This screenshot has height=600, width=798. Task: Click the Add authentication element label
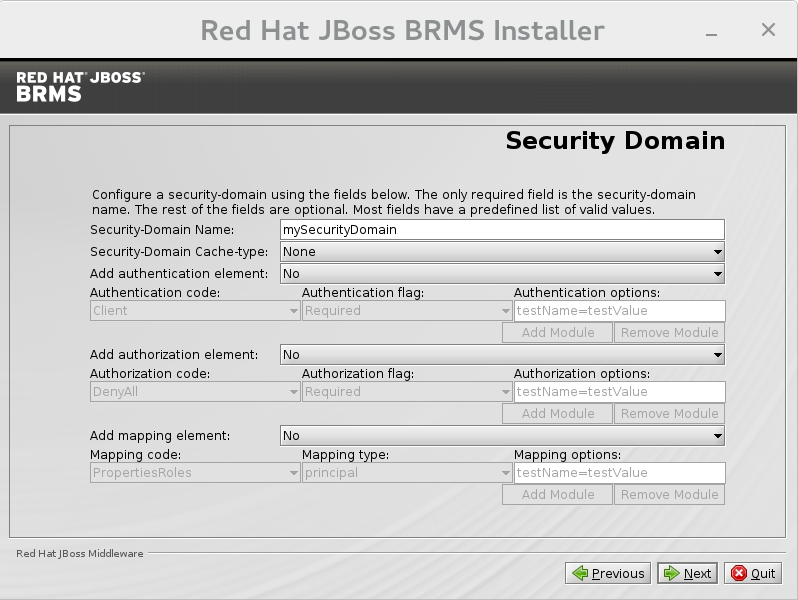pos(179,273)
